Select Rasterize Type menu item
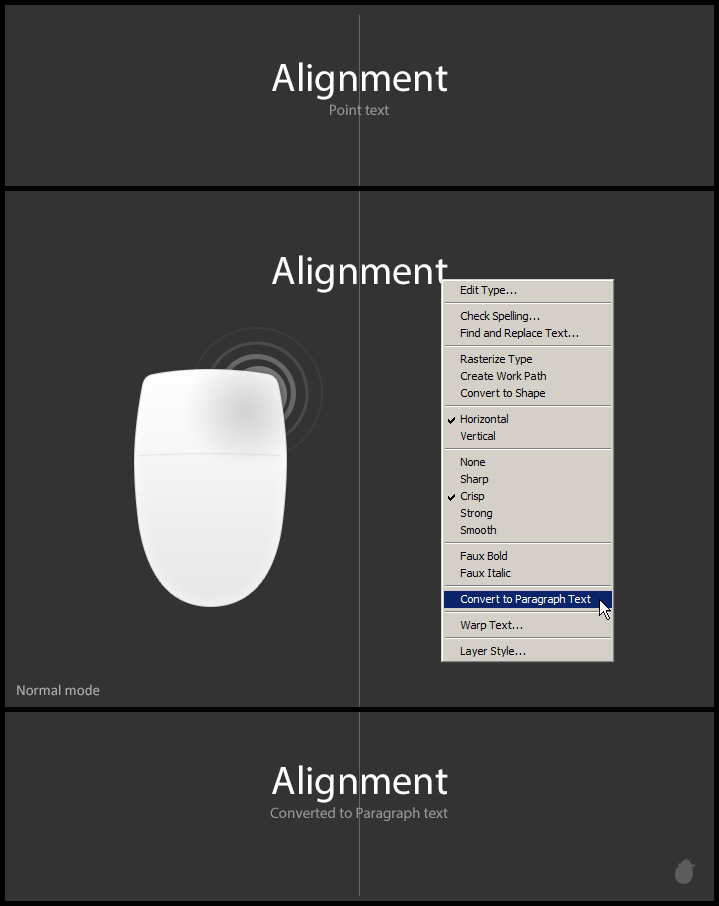Viewport: 719px width, 906px height. coord(496,359)
